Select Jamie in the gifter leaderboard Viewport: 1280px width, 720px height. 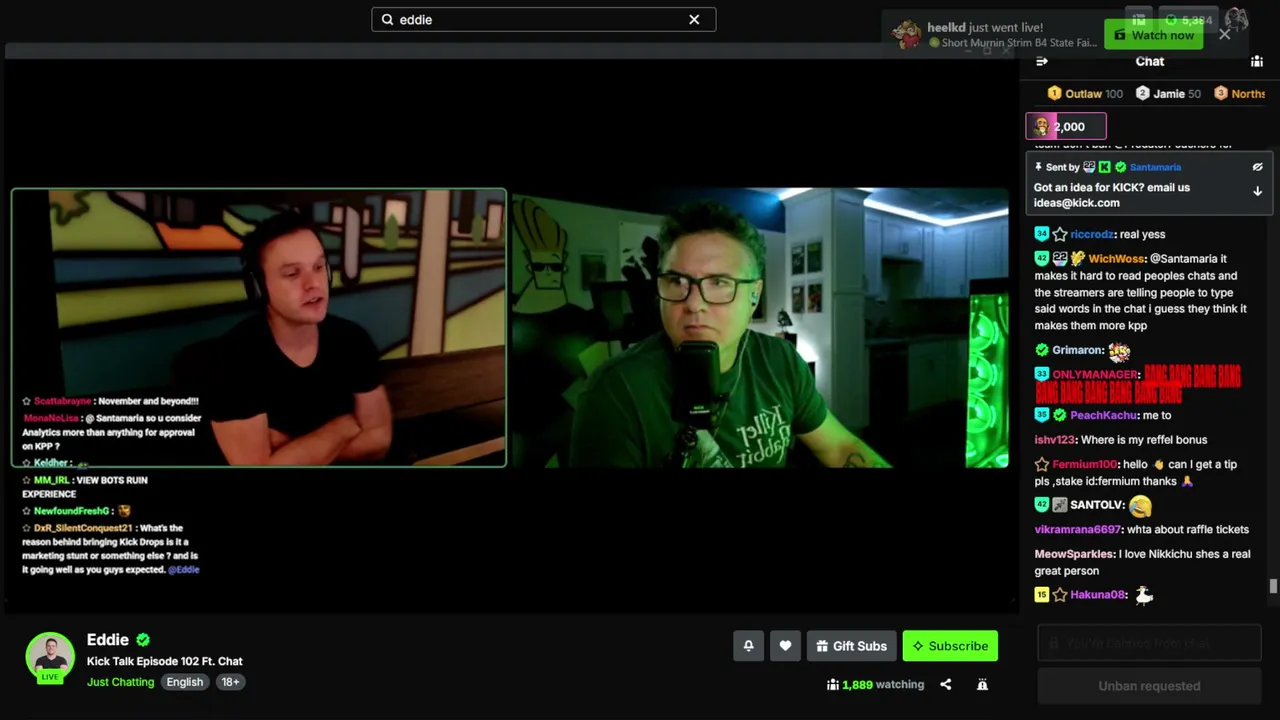1168,93
